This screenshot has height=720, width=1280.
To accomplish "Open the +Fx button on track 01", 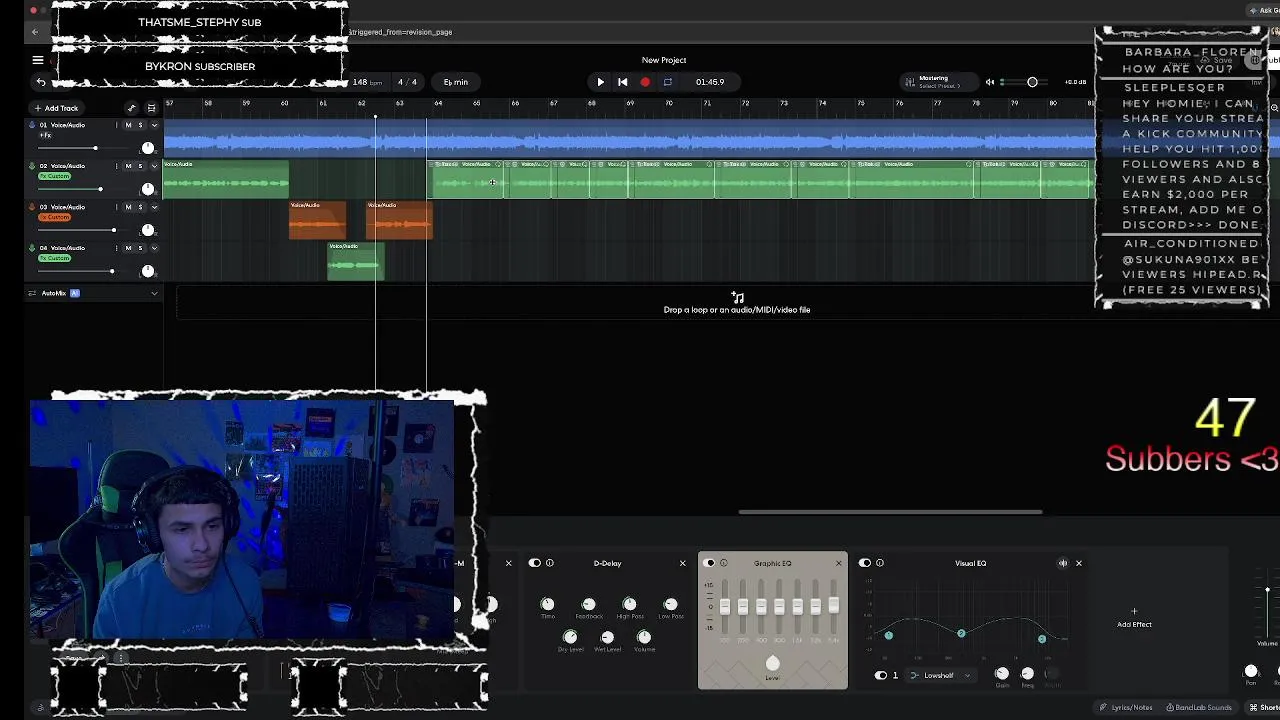I will pos(45,135).
